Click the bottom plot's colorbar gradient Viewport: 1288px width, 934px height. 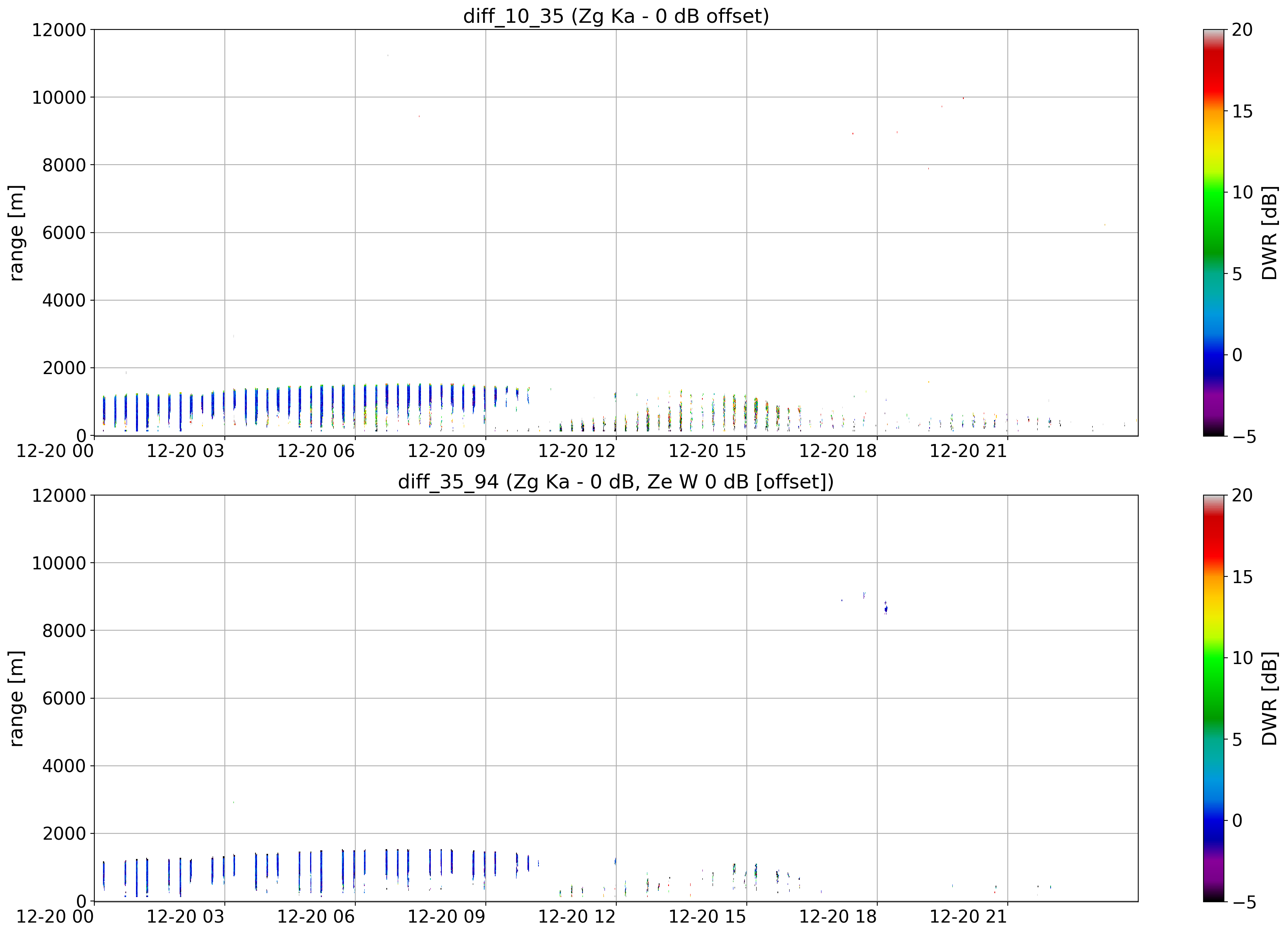point(1214,698)
